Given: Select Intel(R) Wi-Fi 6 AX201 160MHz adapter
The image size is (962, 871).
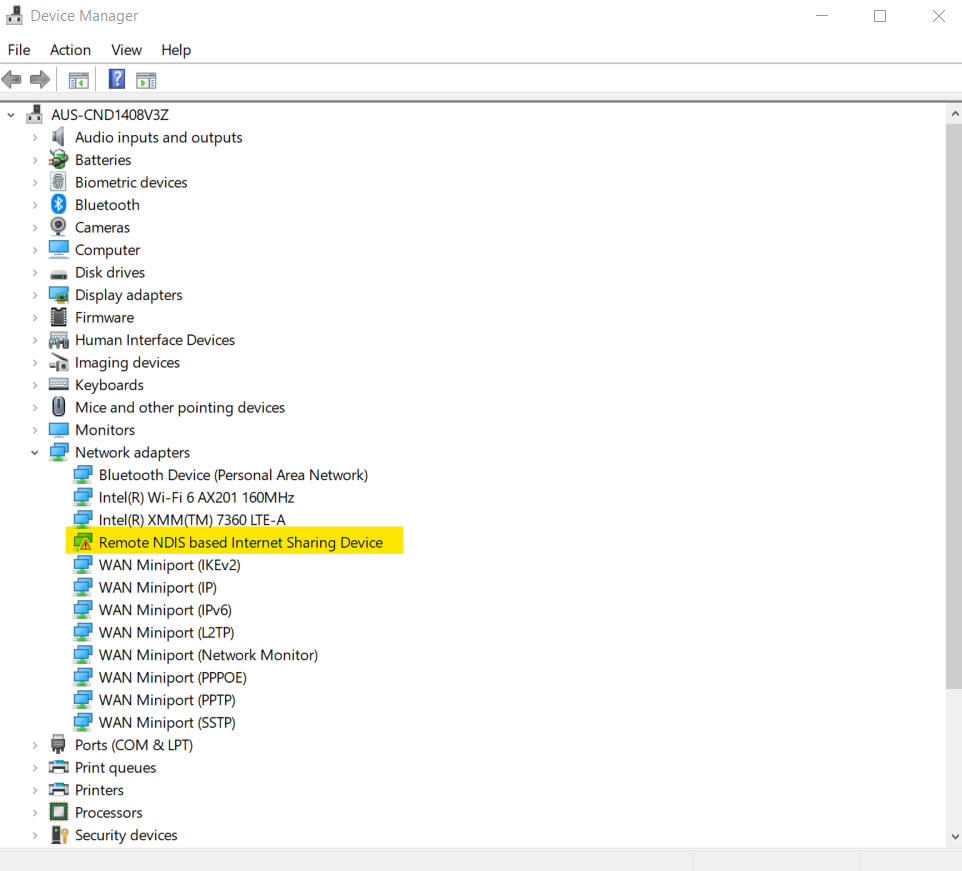Looking at the screenshot, I should (196, 497).
